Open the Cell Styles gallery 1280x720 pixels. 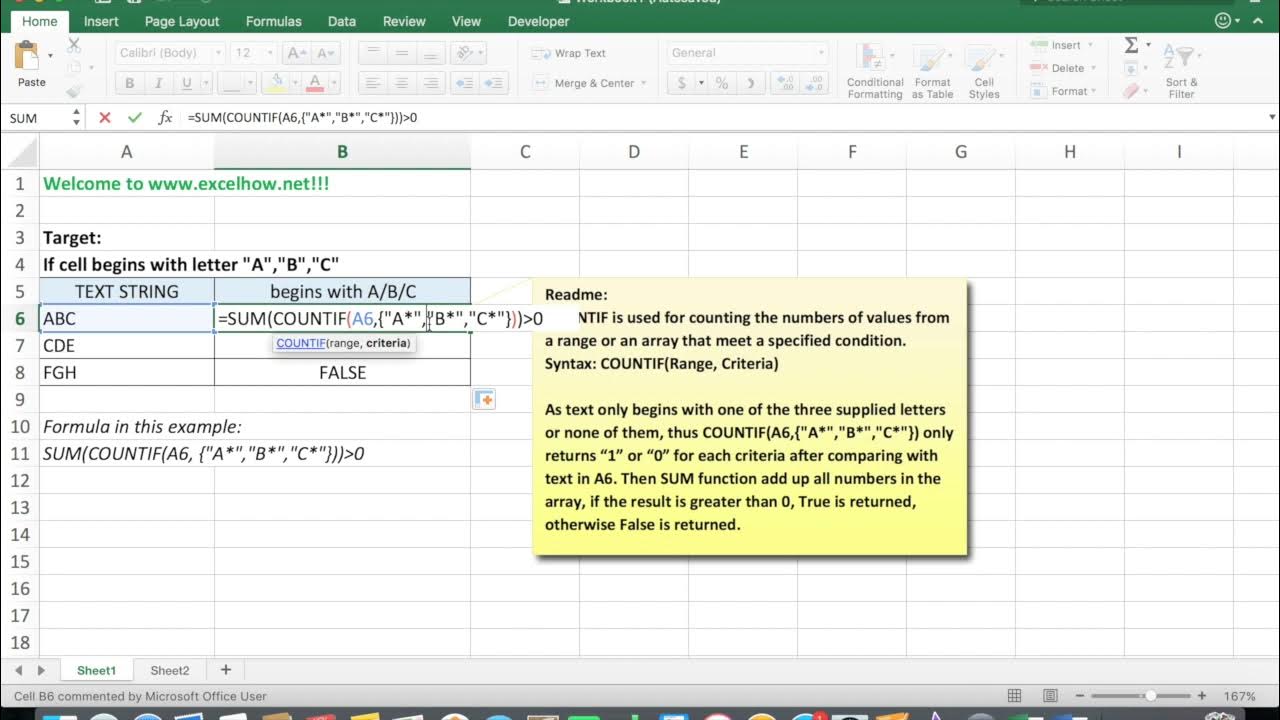[984, 72]
